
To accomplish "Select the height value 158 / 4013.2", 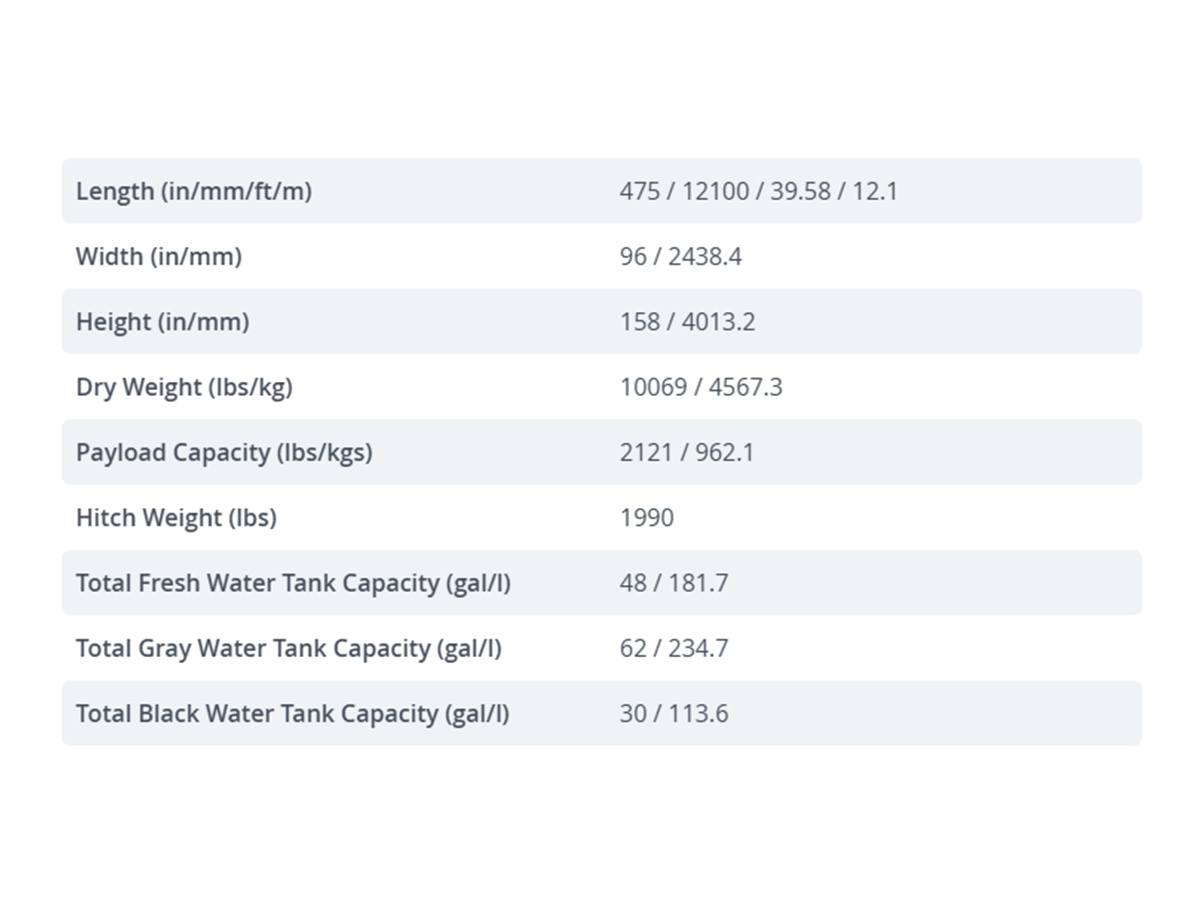I will pyautogui.click(x=687, y=321).
